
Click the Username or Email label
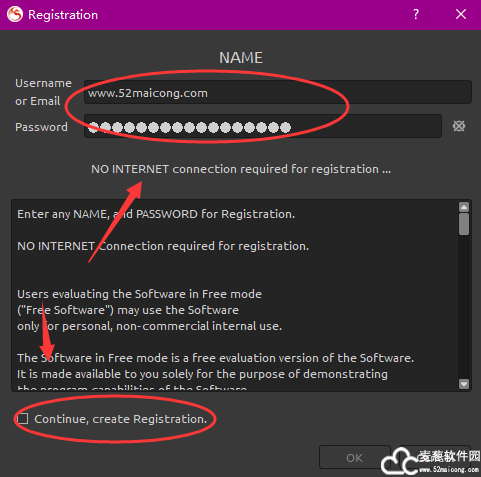(x=43, y=92)
